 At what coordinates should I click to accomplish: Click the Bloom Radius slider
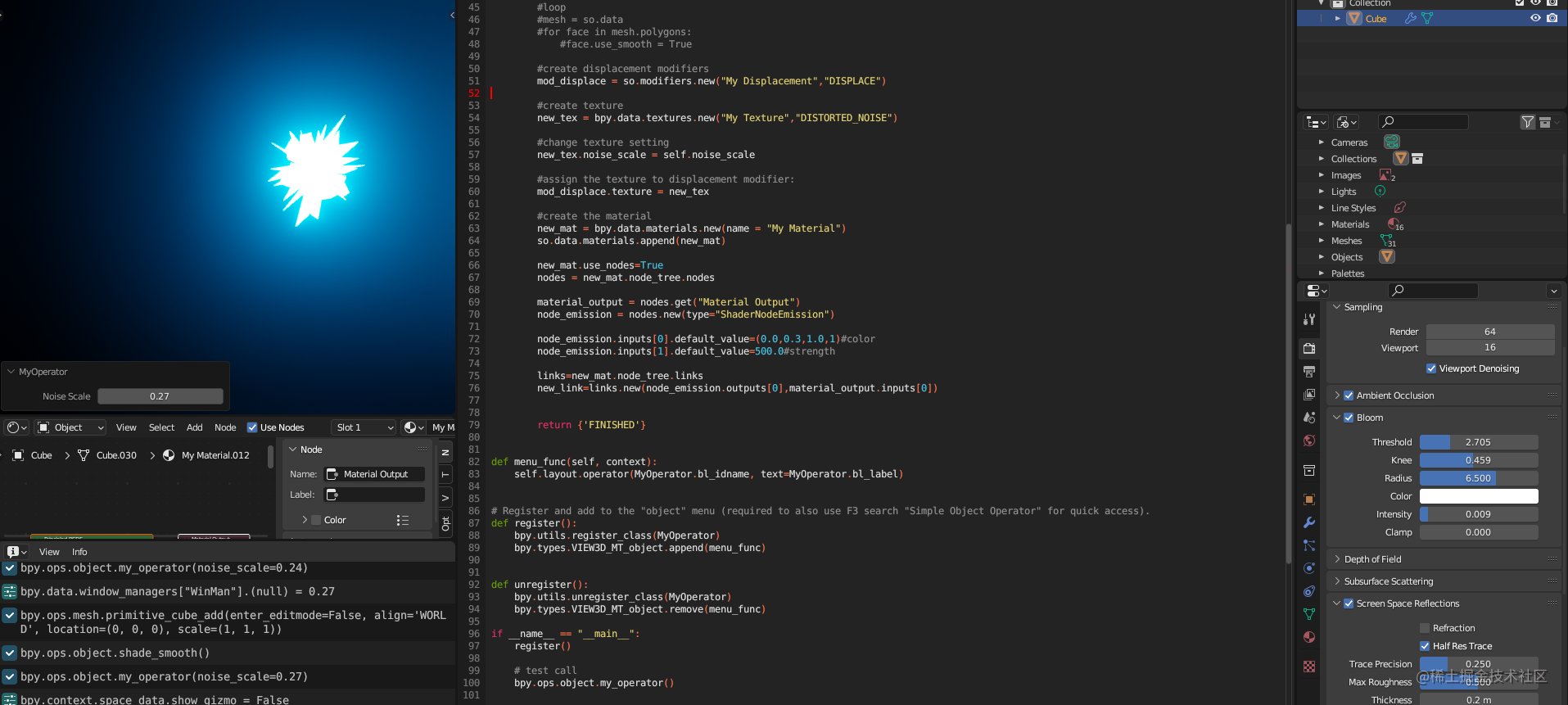pos(1479,478)
